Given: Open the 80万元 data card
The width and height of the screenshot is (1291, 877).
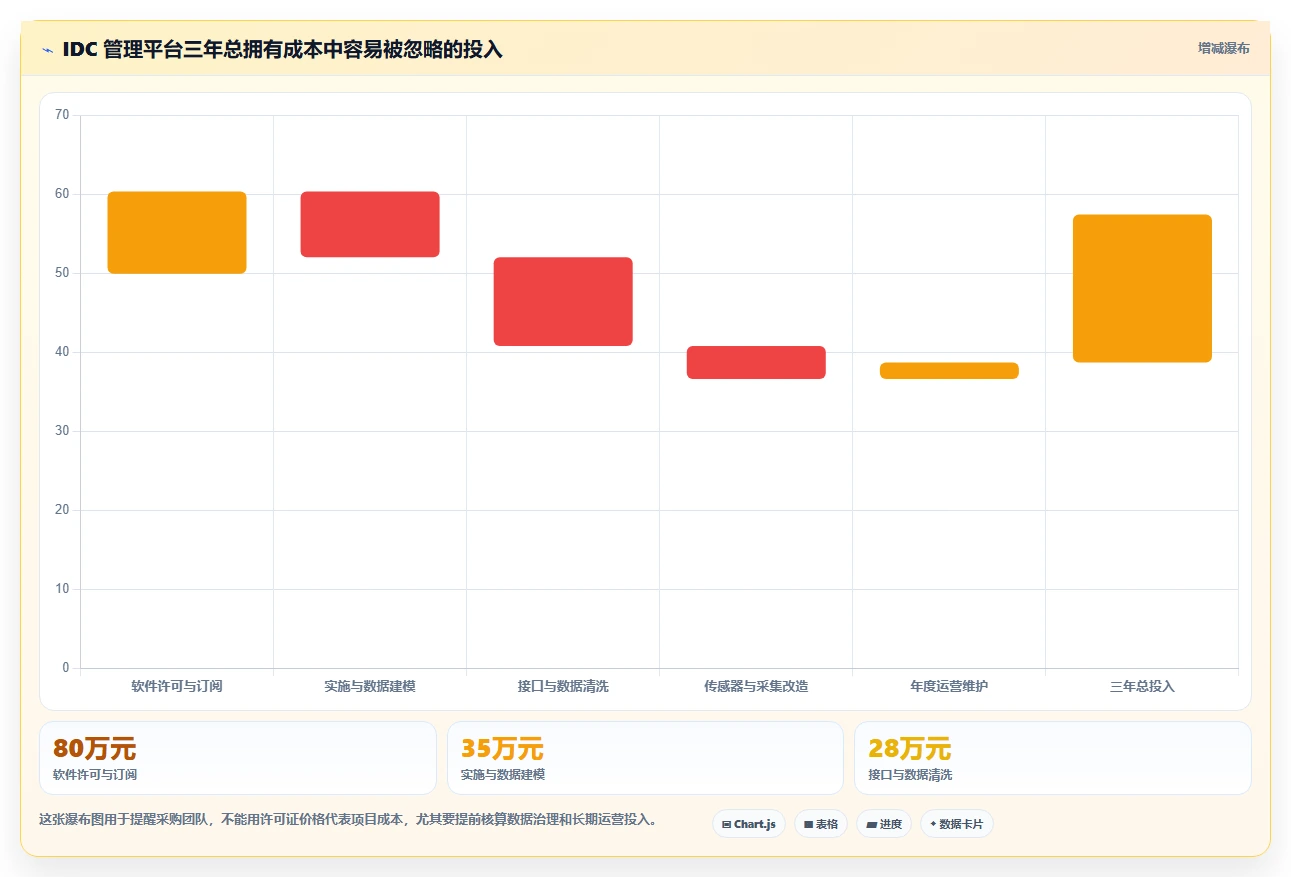Looking at the screenshot, I should click(x=238, y=758).
